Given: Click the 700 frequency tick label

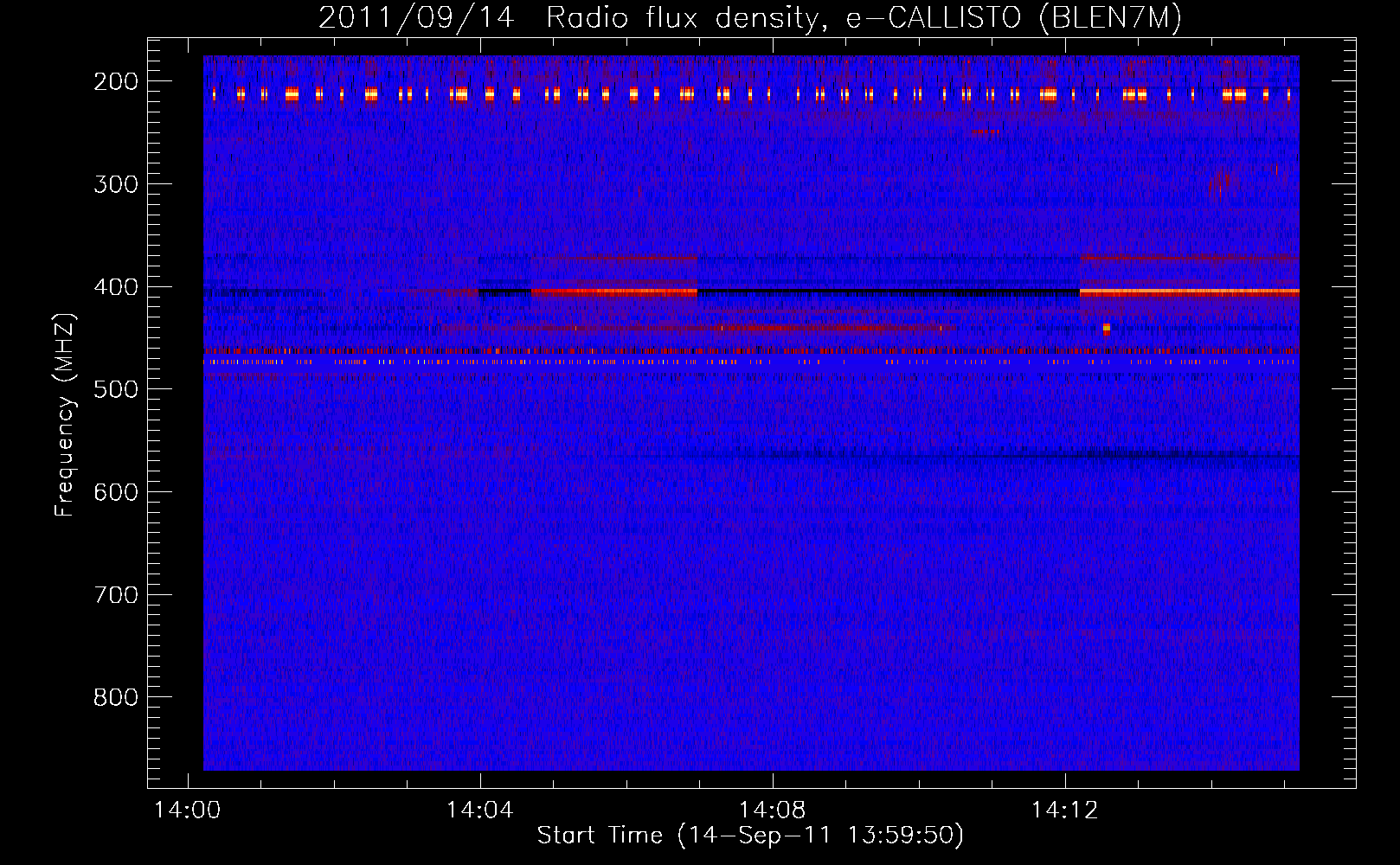Looking at the screenshot, I should coord(115,595).
